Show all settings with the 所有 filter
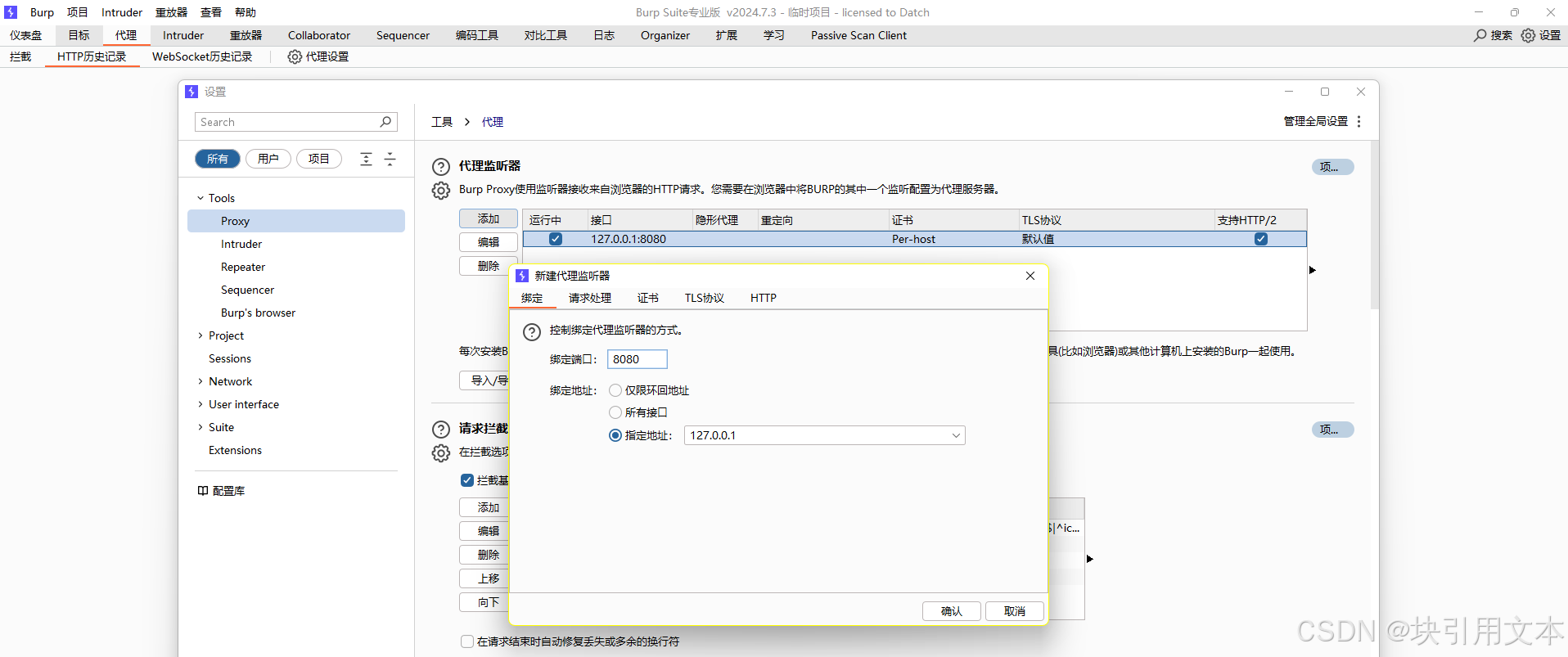Viewport: 1568px width, 657px height. (x=218, y=159)
